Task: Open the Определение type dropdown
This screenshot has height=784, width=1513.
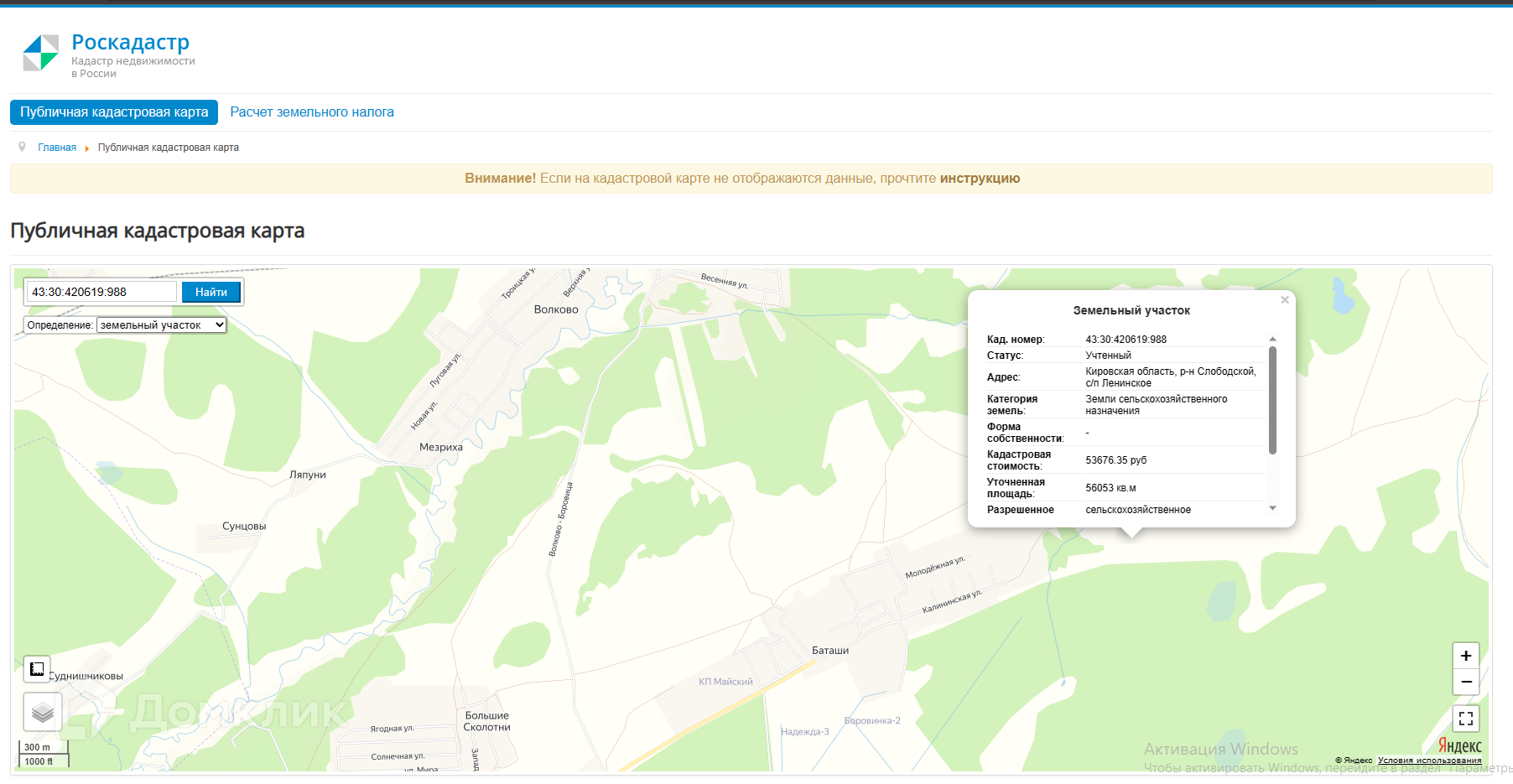Action: (x=161, y=325)
